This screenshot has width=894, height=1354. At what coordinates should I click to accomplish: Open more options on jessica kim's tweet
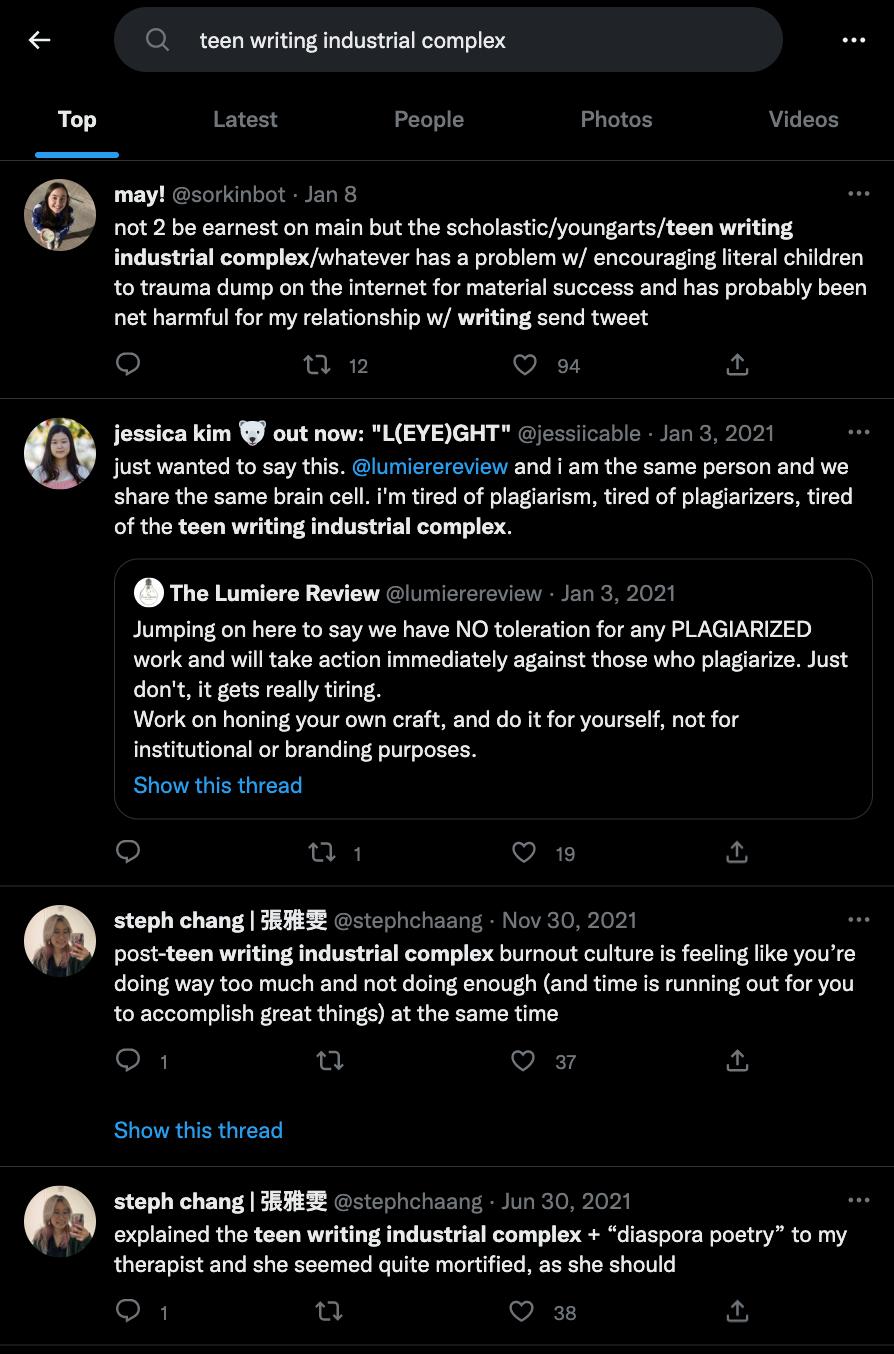coord(858,433)
